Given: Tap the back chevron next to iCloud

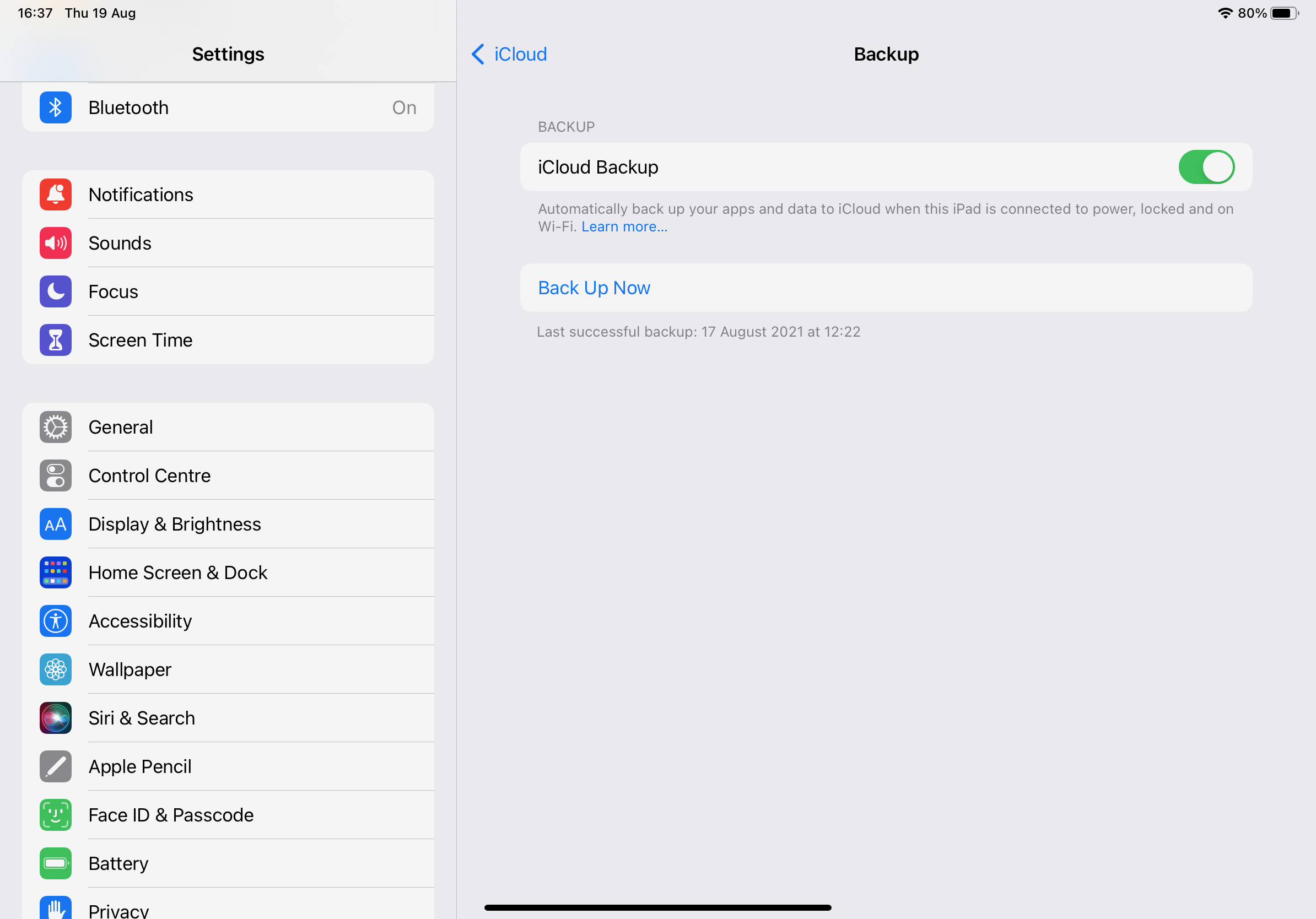Looking at the screenshot, I should pos(478,54).
